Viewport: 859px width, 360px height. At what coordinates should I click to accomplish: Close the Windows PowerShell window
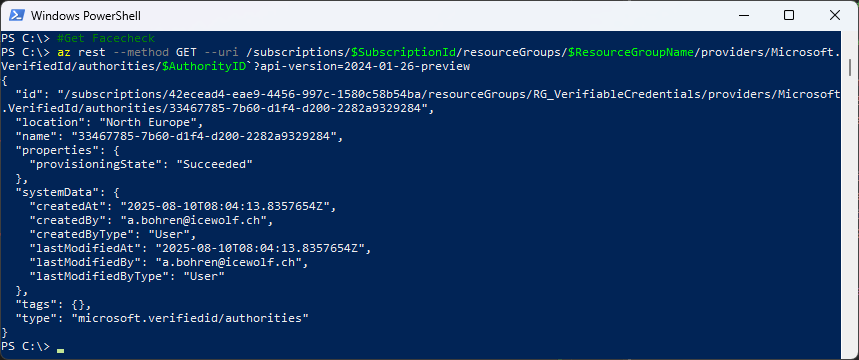coord(834,15)
